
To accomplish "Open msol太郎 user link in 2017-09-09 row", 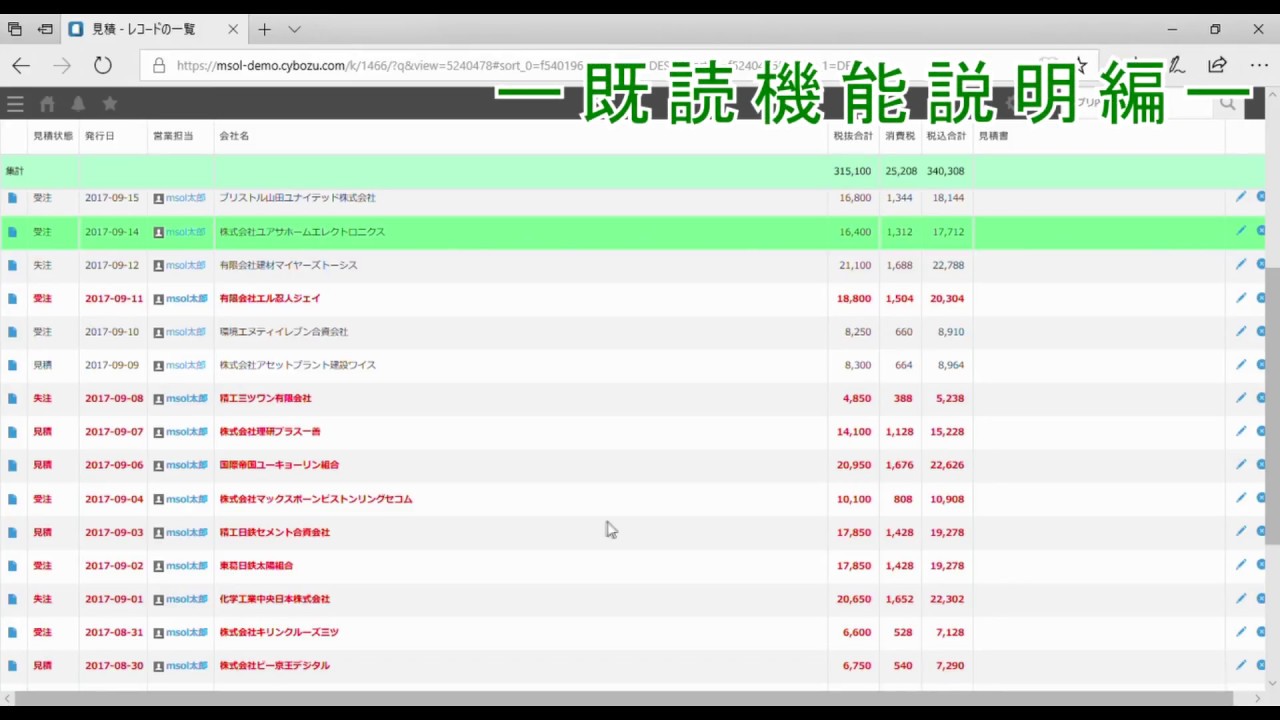I will coord(185,365).
